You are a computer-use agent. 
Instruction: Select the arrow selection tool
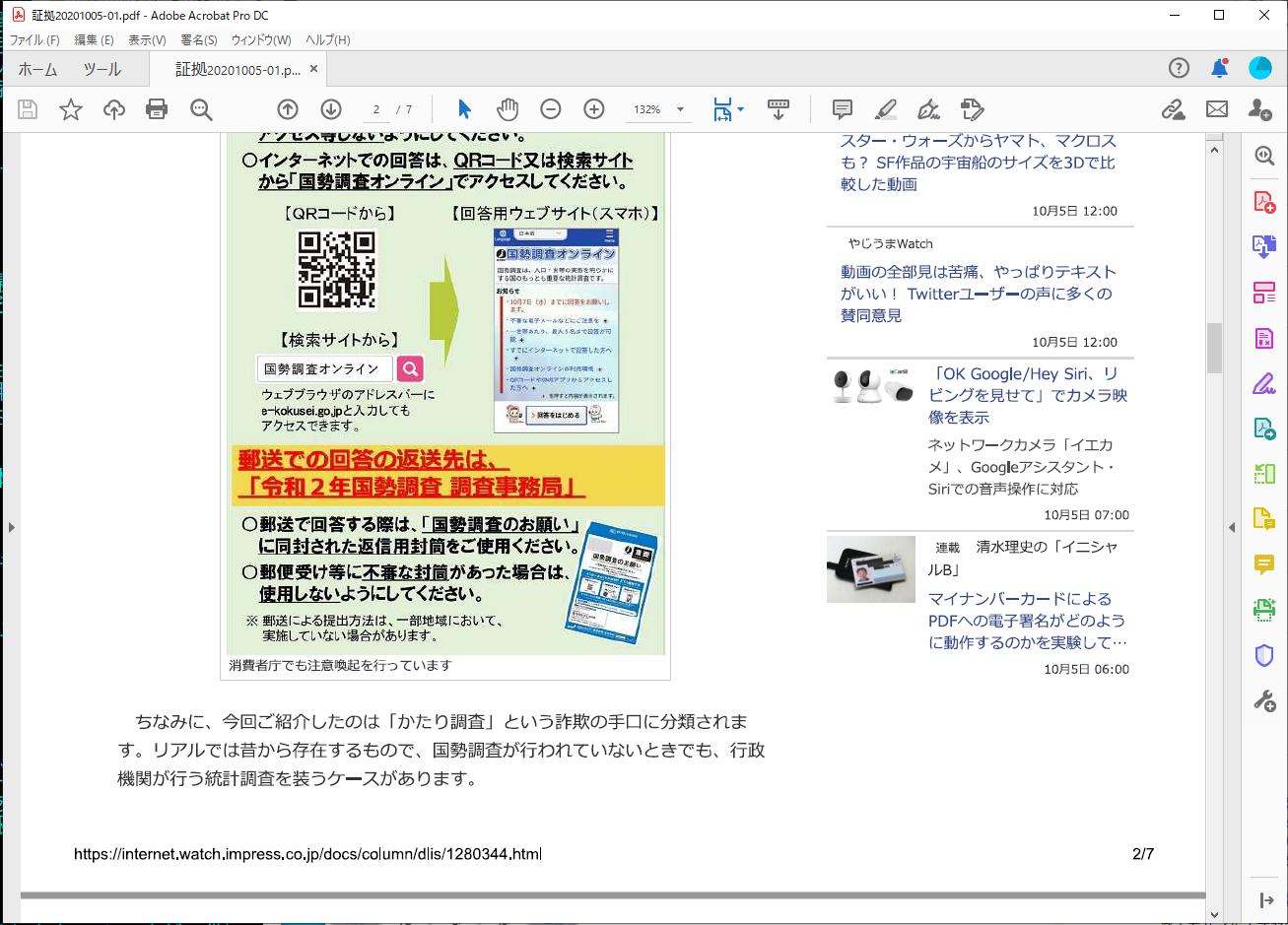coord(465,109)
